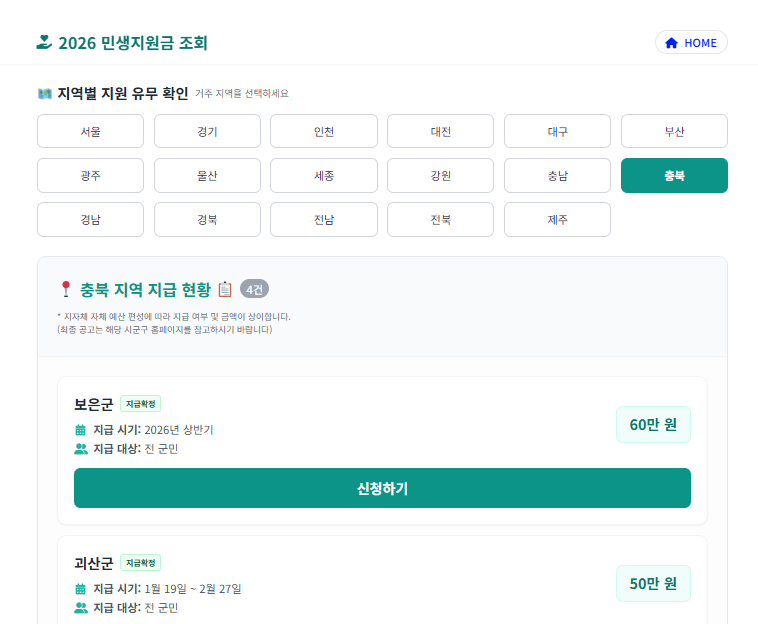The image size is (758, 624).
Task: Choose the 제주 region
Action: point(557,219)
